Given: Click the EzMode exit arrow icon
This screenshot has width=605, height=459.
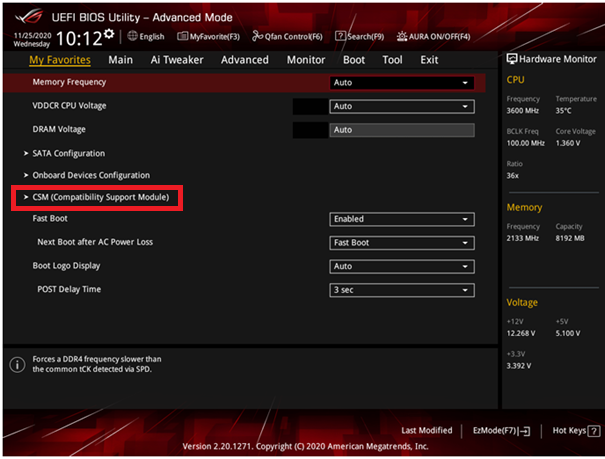Looking at the screenshot, I should pos(525,431).
